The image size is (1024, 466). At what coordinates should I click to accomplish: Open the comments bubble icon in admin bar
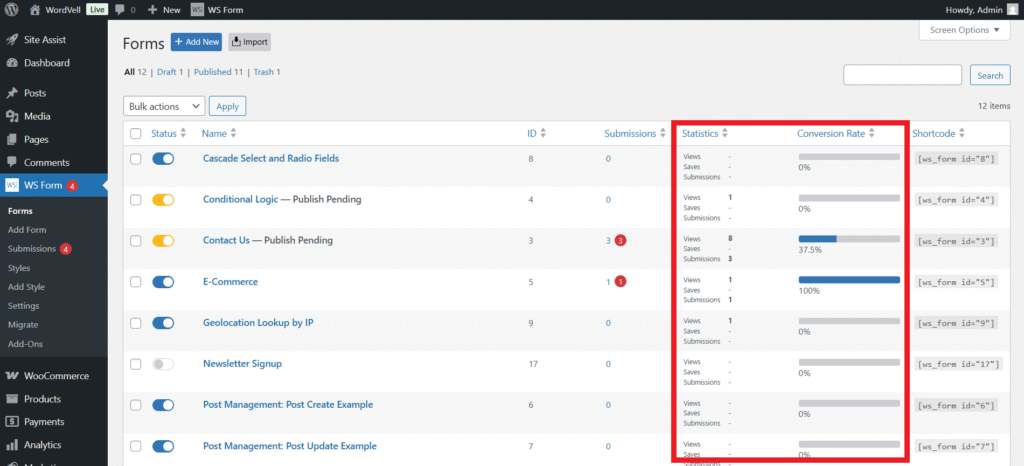click(120, 9)
